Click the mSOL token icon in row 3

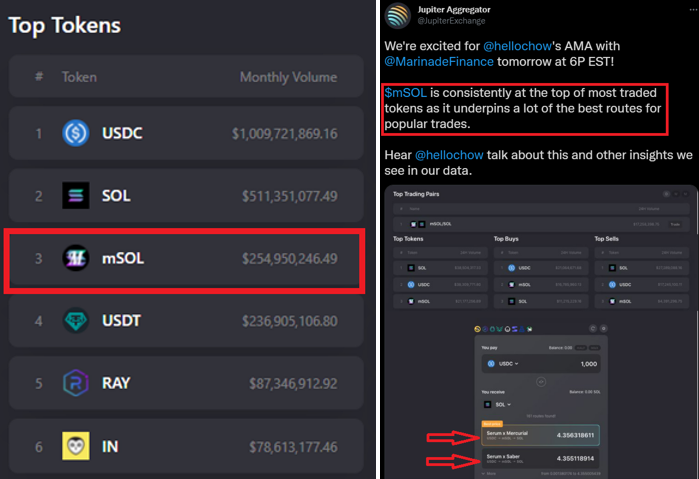[76, 258]
